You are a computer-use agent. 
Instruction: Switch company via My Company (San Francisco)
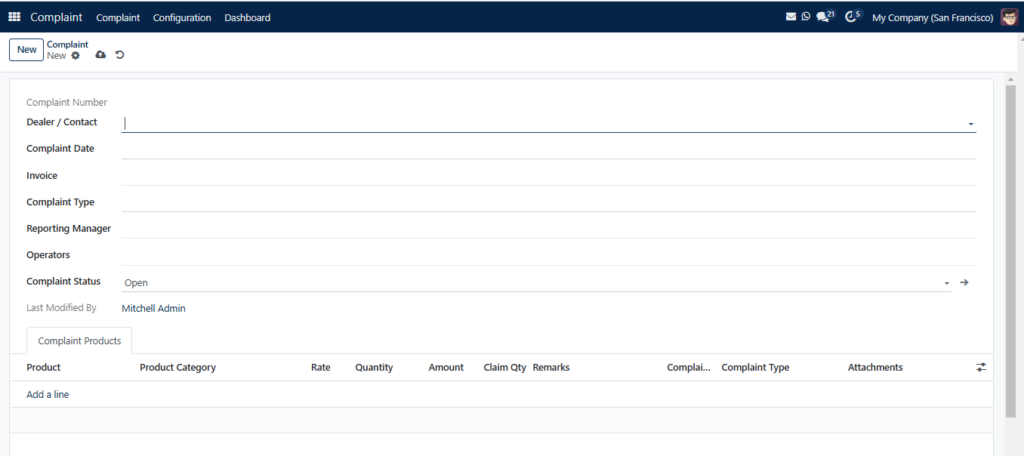pos(933,18)
